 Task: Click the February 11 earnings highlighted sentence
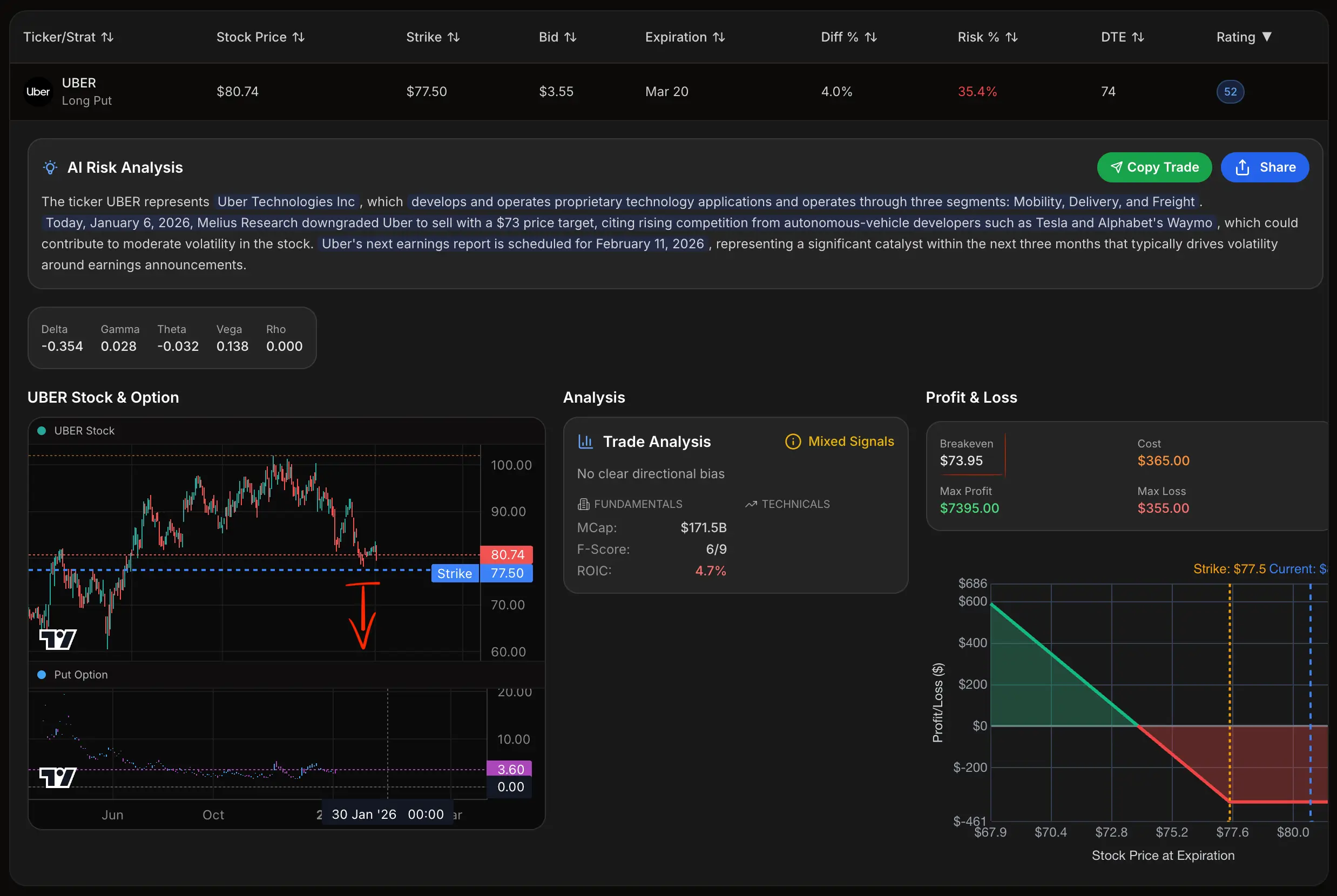[513, 244]
